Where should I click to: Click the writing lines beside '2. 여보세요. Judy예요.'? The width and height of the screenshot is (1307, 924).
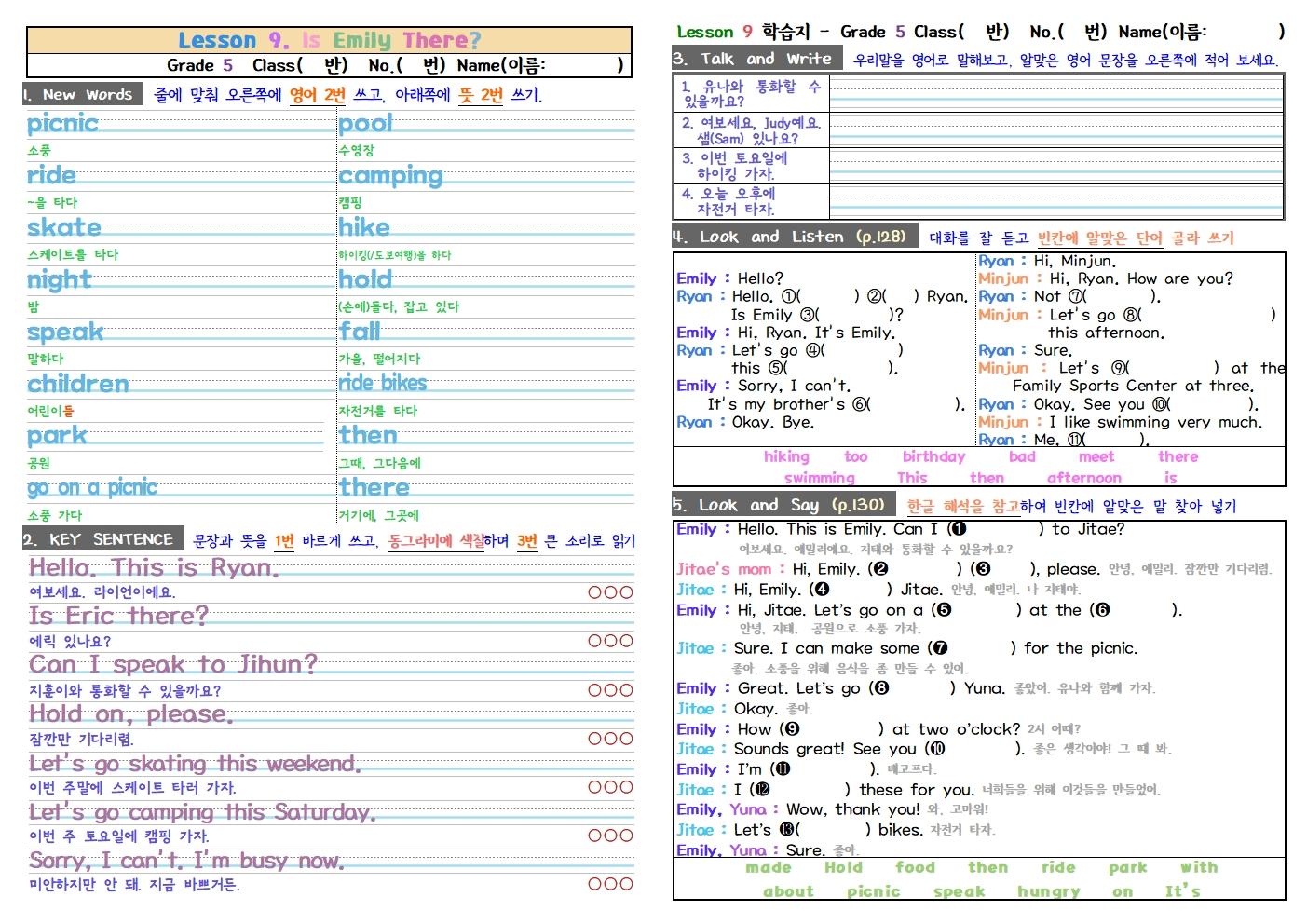point(1056,130)
